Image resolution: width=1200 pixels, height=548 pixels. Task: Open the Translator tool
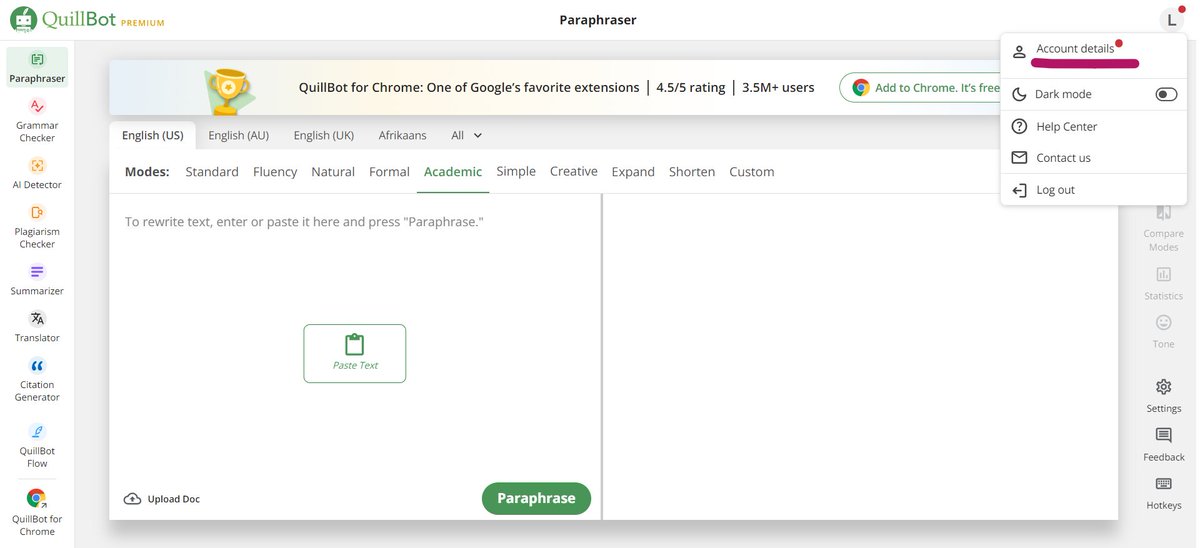[x=37, y=326]
